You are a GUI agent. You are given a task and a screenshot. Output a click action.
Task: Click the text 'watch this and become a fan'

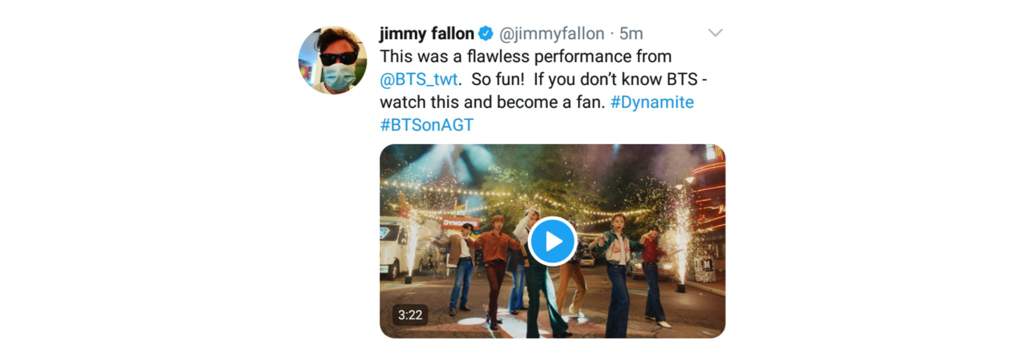492,103
